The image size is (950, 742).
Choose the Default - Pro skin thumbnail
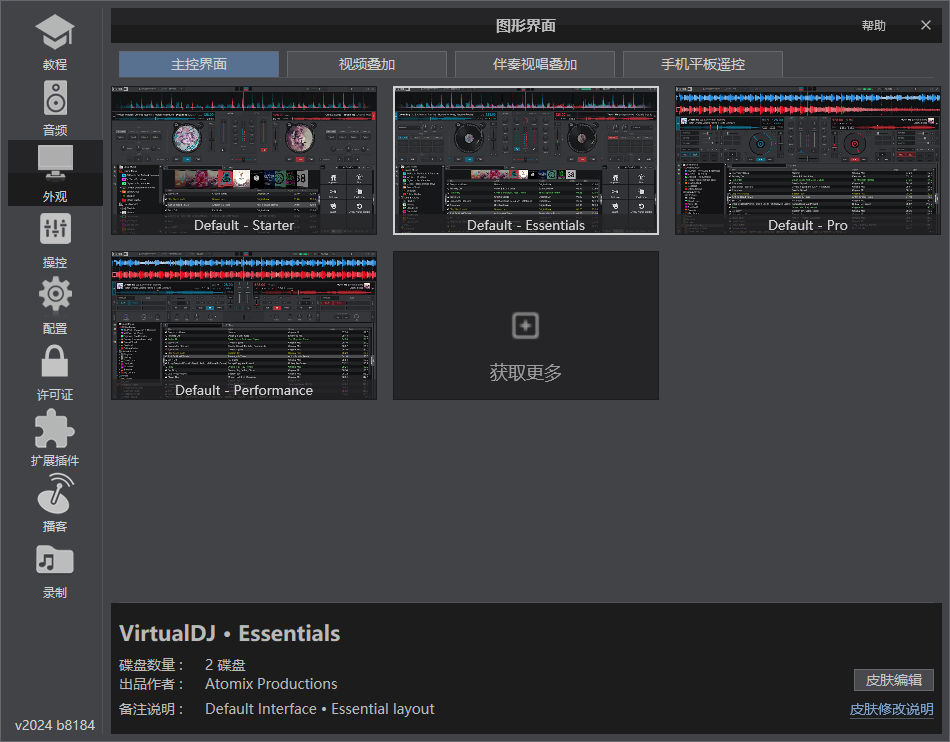(808, 160)
